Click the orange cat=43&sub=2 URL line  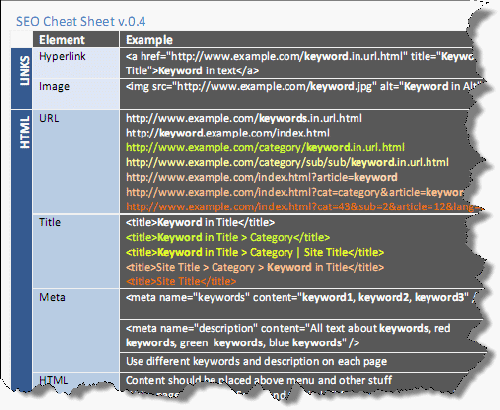[303, 207]
